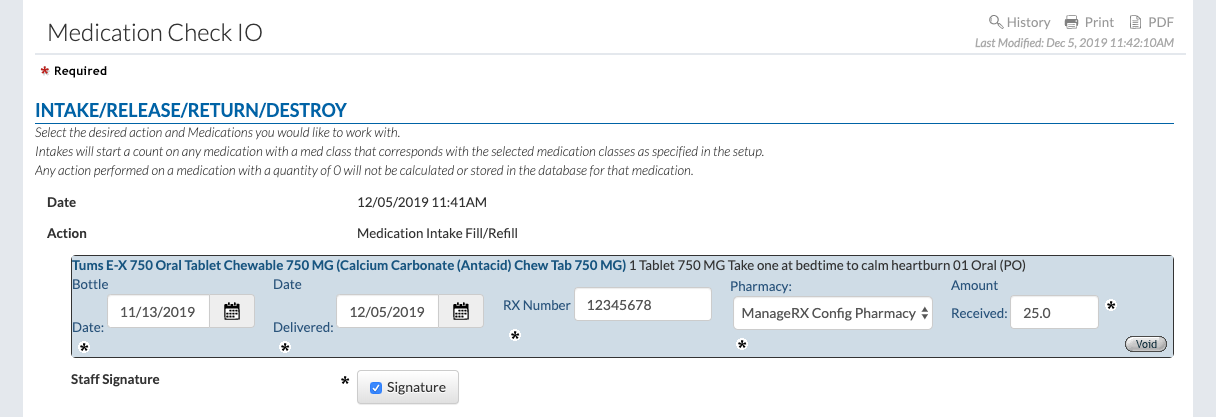Click the History magnifier icon

996,22
